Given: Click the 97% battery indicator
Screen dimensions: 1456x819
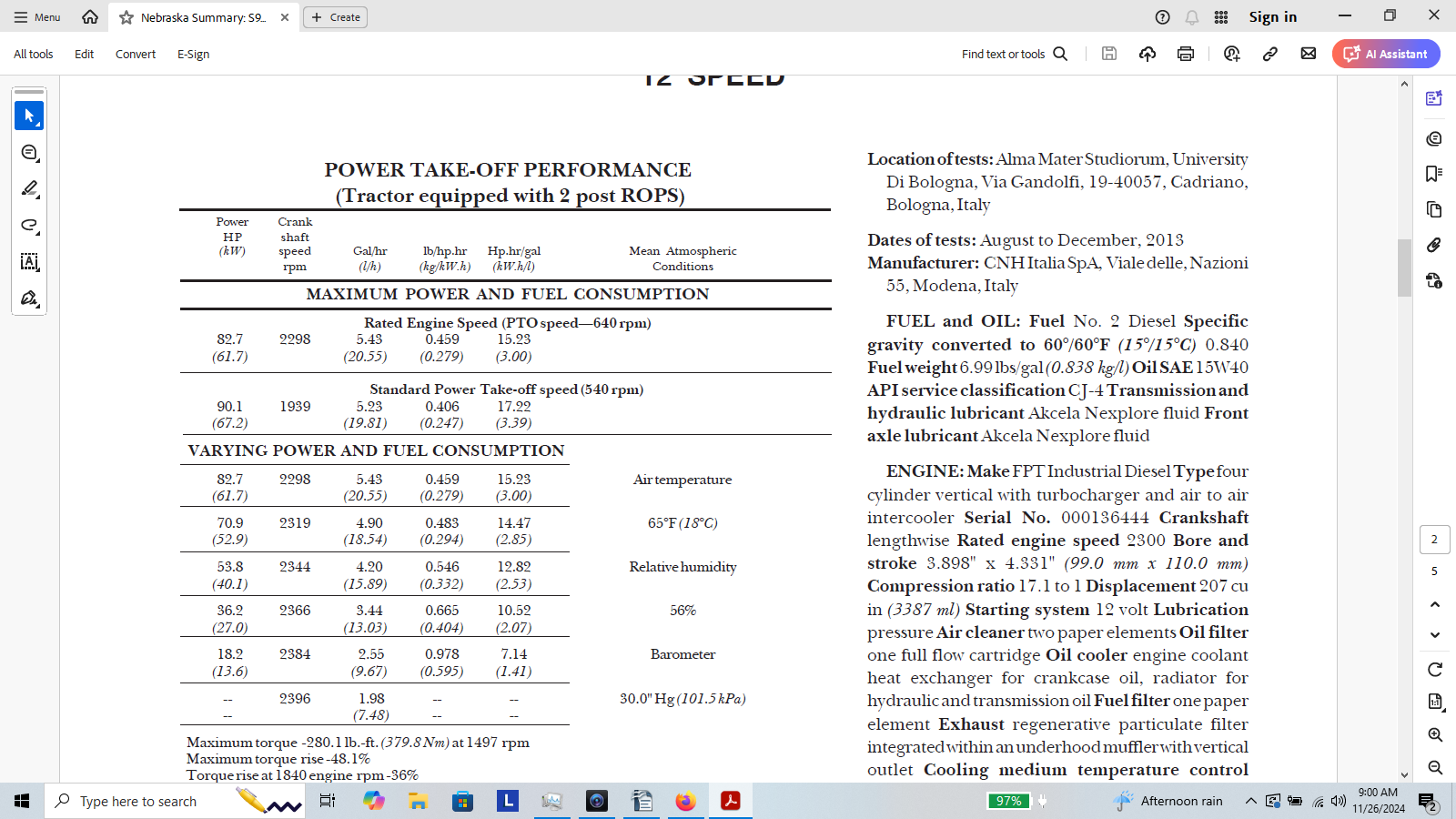Looking at the screenshot, I should [1008, 801].
